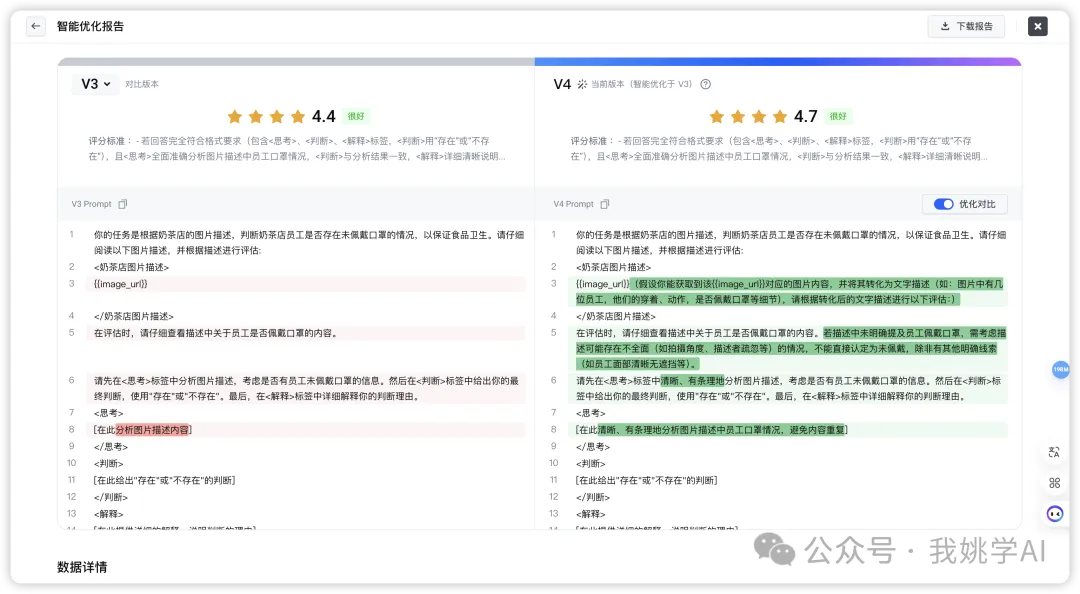The width and height of the screenshot is (1080, 594).
Task: Toggle the 优化对比 switch off
Action: [944, 204]
